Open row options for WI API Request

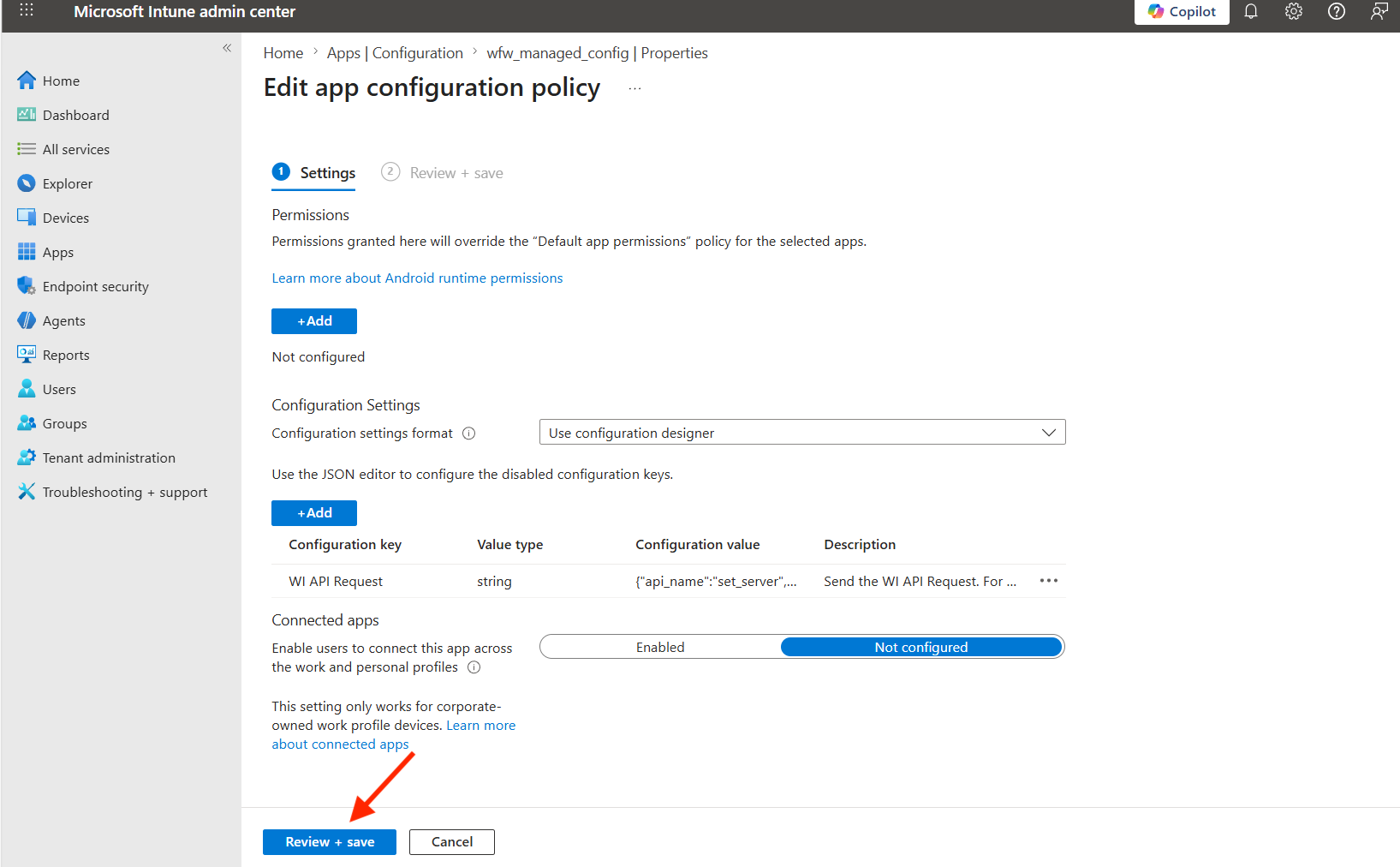1049,581
